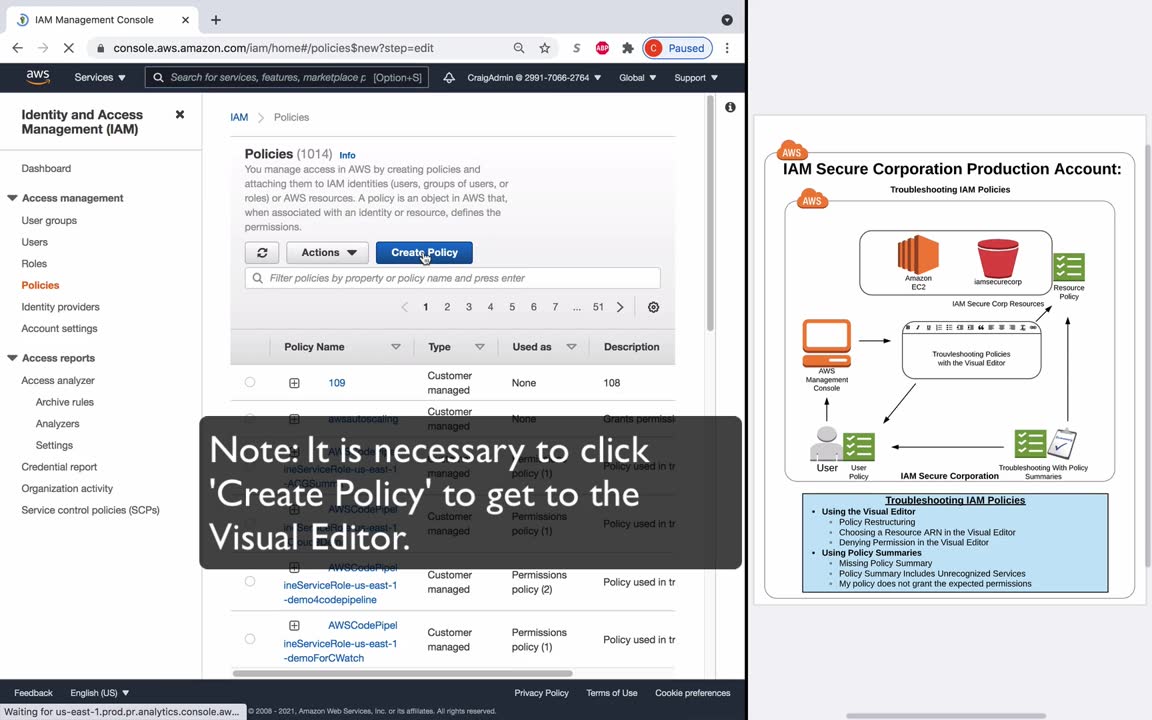Screen dimensions: 1152x720
Task: Change language via English (US) dropdown
Action: tap(99, 693)
